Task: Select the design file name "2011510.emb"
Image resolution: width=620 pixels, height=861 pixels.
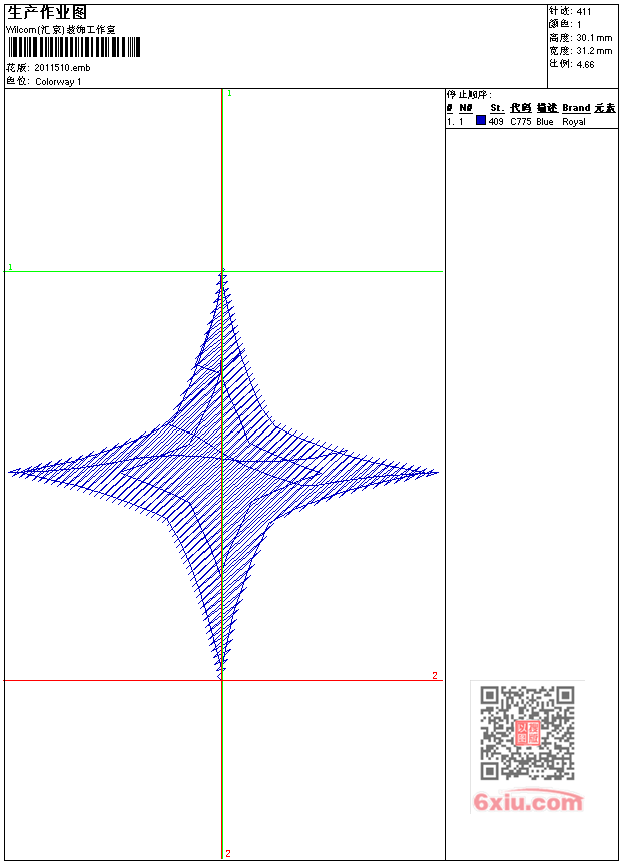Action: point(62,68)
